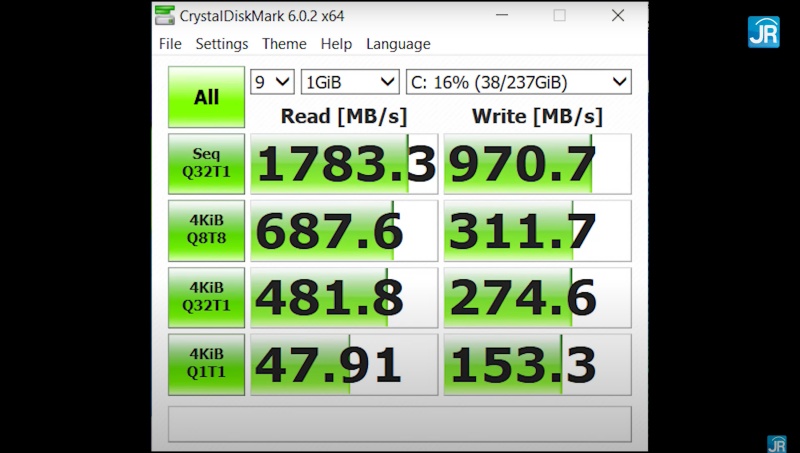Click the Seq read result 1783.3
Image resolution: width=800 pixels, height=453 pixels.
coord(344,164)
